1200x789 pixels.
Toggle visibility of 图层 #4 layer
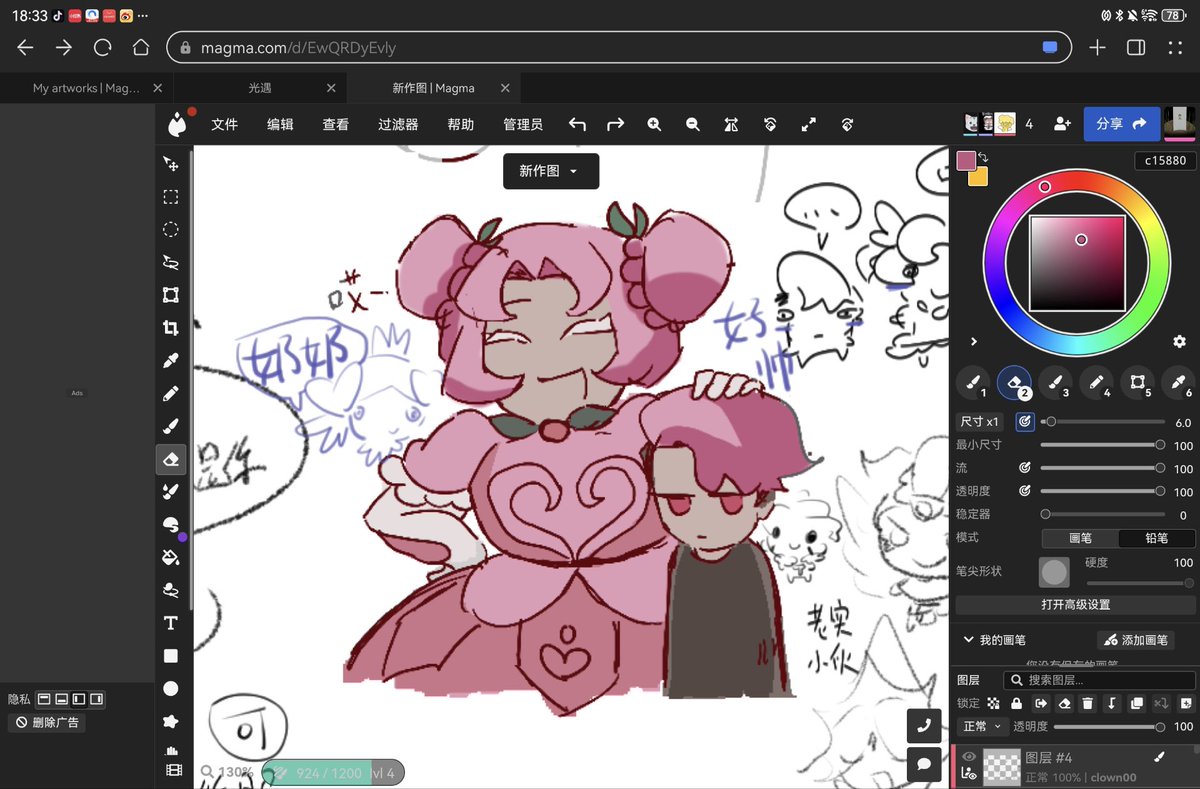click(x=968, y=757)
